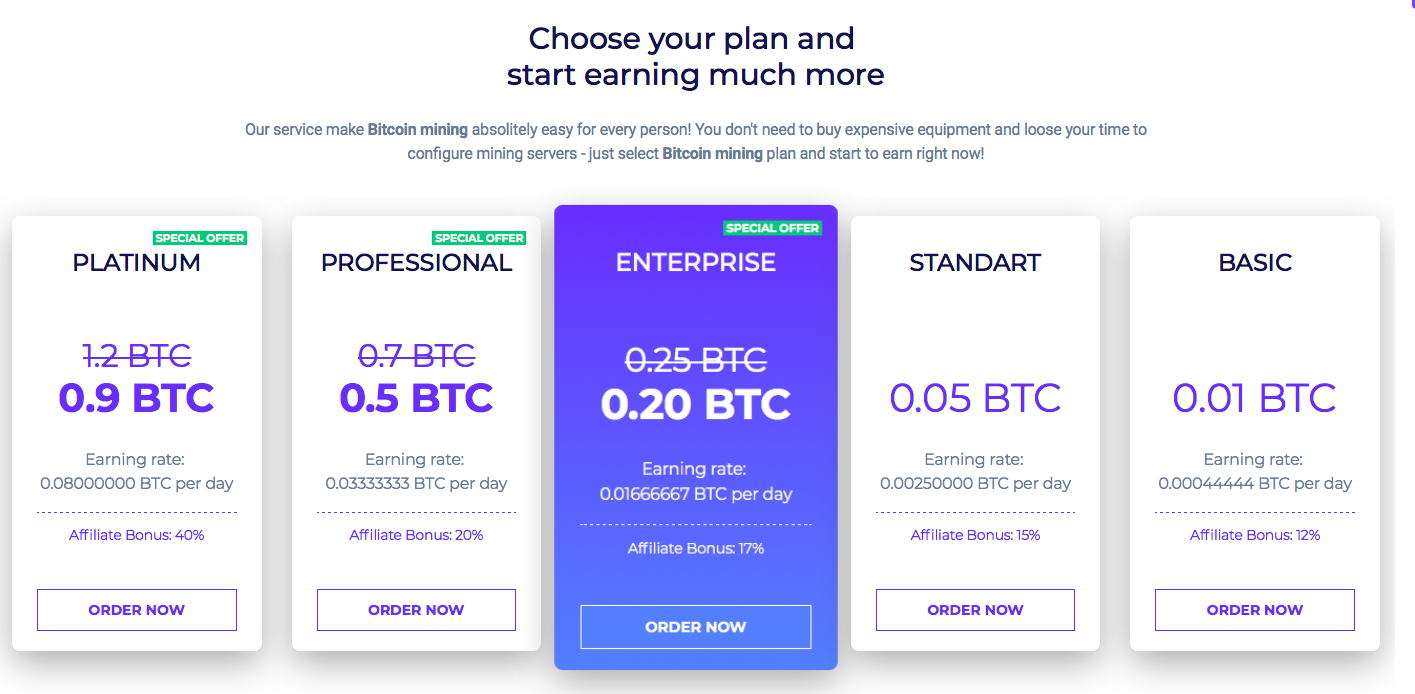
Task: Click Affiliate Bonus: 40% text
Action: [137, 535]
